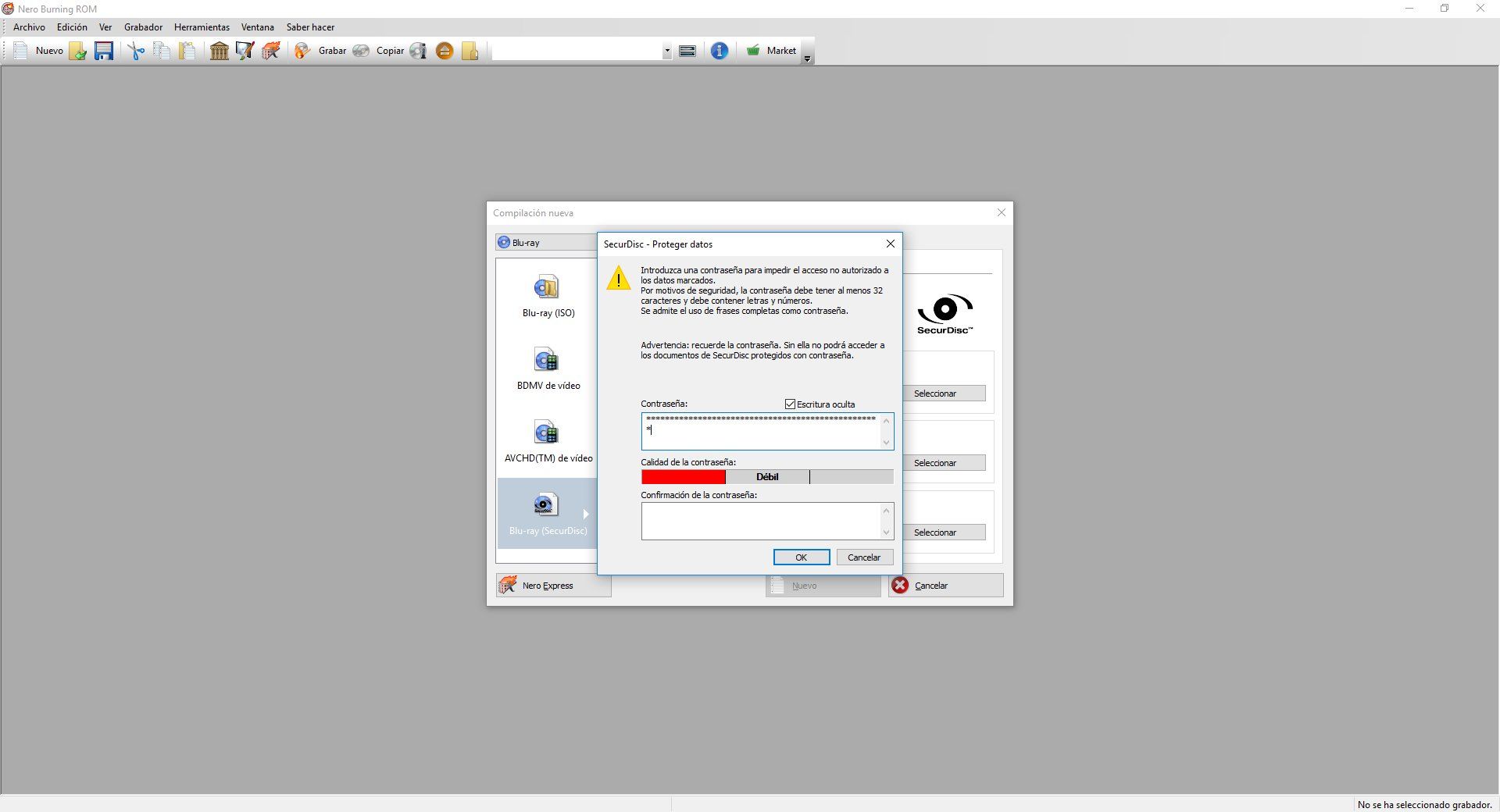Click the yellow warning icon in the dialog

click(x=619, y=278)
